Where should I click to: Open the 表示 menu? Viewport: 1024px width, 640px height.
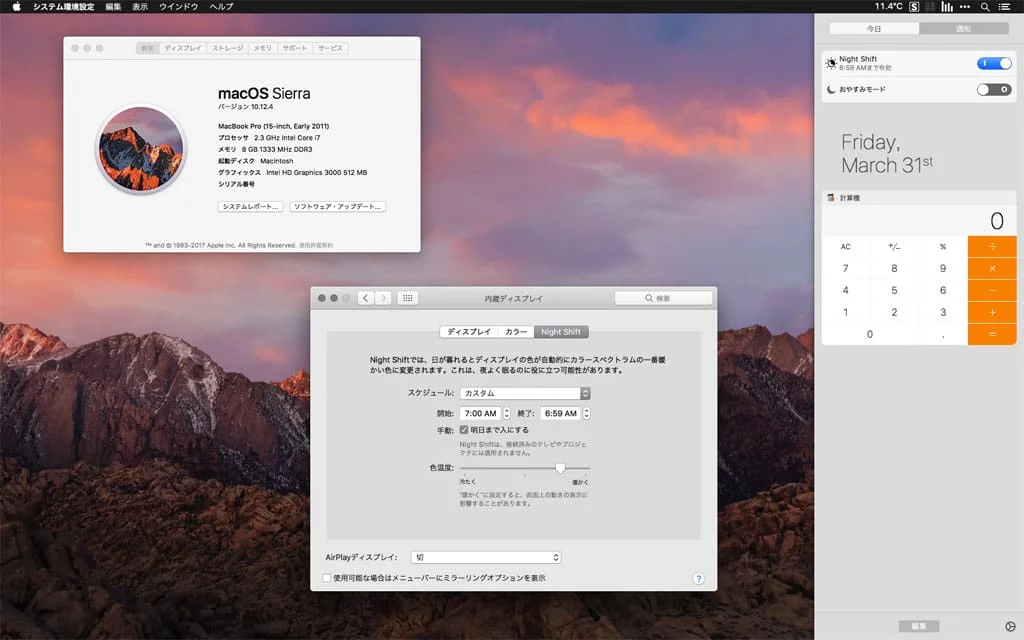(140, 7)
